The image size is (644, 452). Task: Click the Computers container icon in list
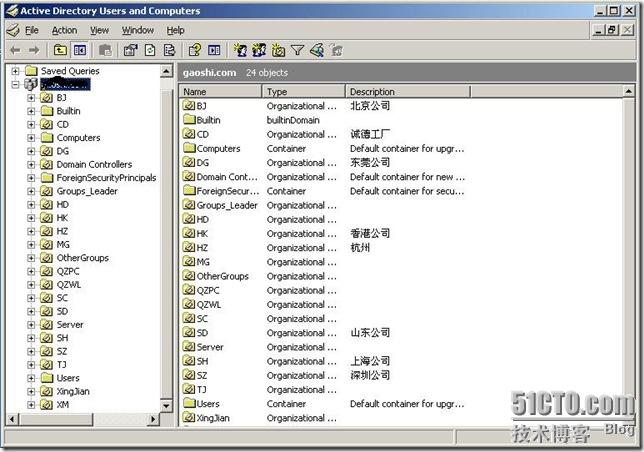pyautogui.click(x=189, y=148)
